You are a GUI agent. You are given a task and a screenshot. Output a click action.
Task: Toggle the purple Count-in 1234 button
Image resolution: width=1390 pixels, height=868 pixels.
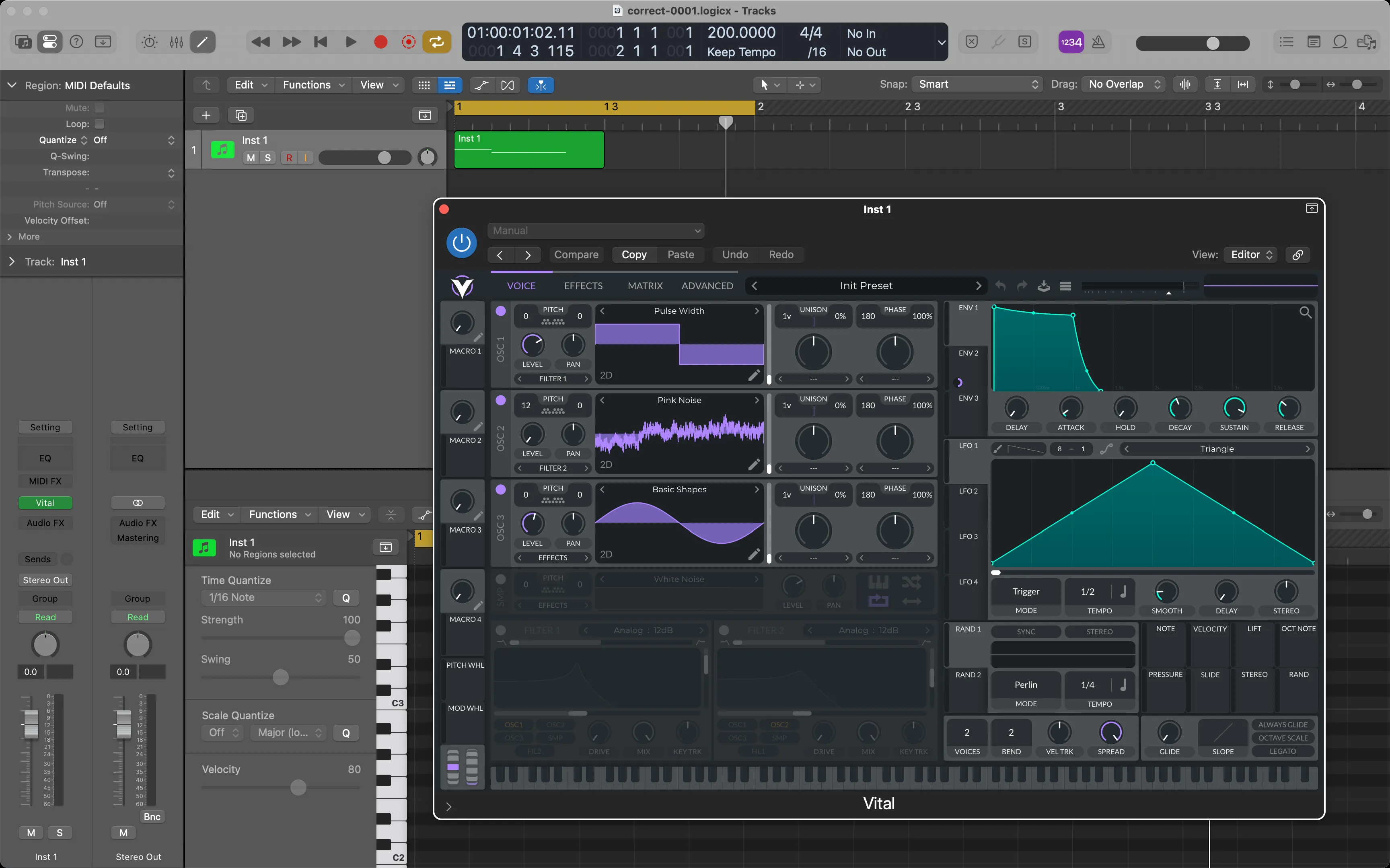point(1071,42)
